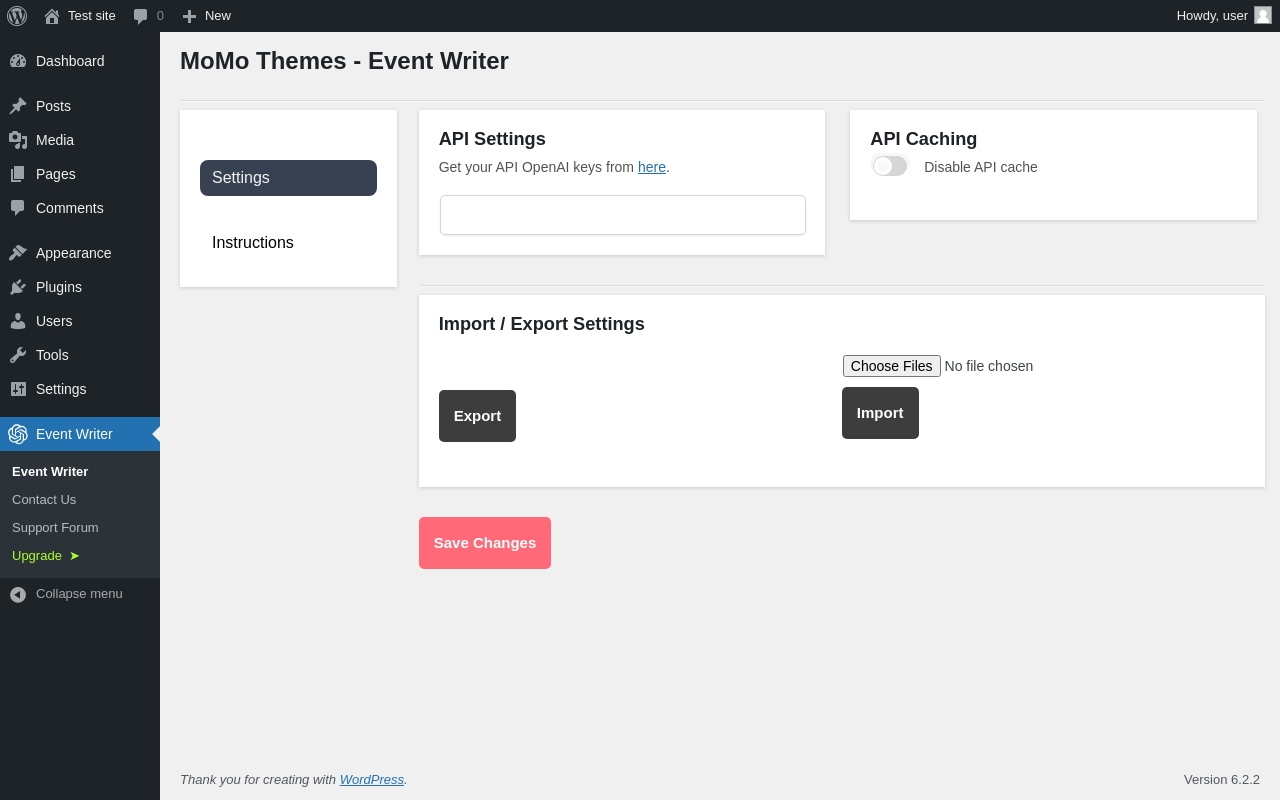Click the Appearance paintbrush icon
The width and height of the screenshot is (1280, 800).
tap(18, 253)
